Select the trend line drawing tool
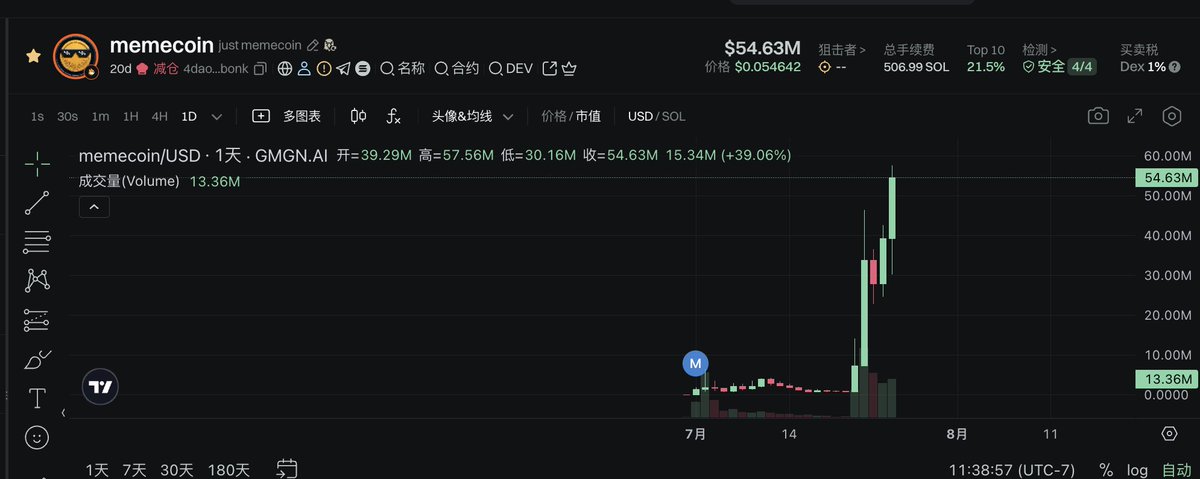Viewport: 1200px width, 479px height. click(x=37, y=203)
